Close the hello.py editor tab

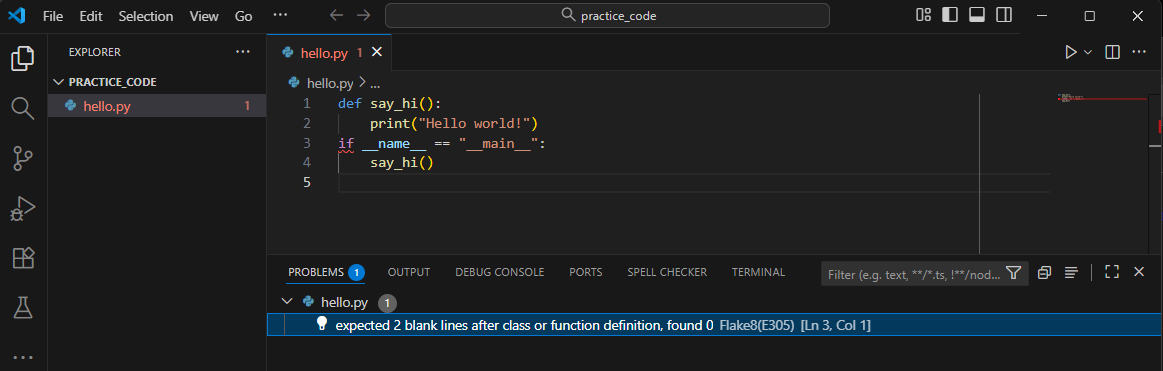pos(376,52)
